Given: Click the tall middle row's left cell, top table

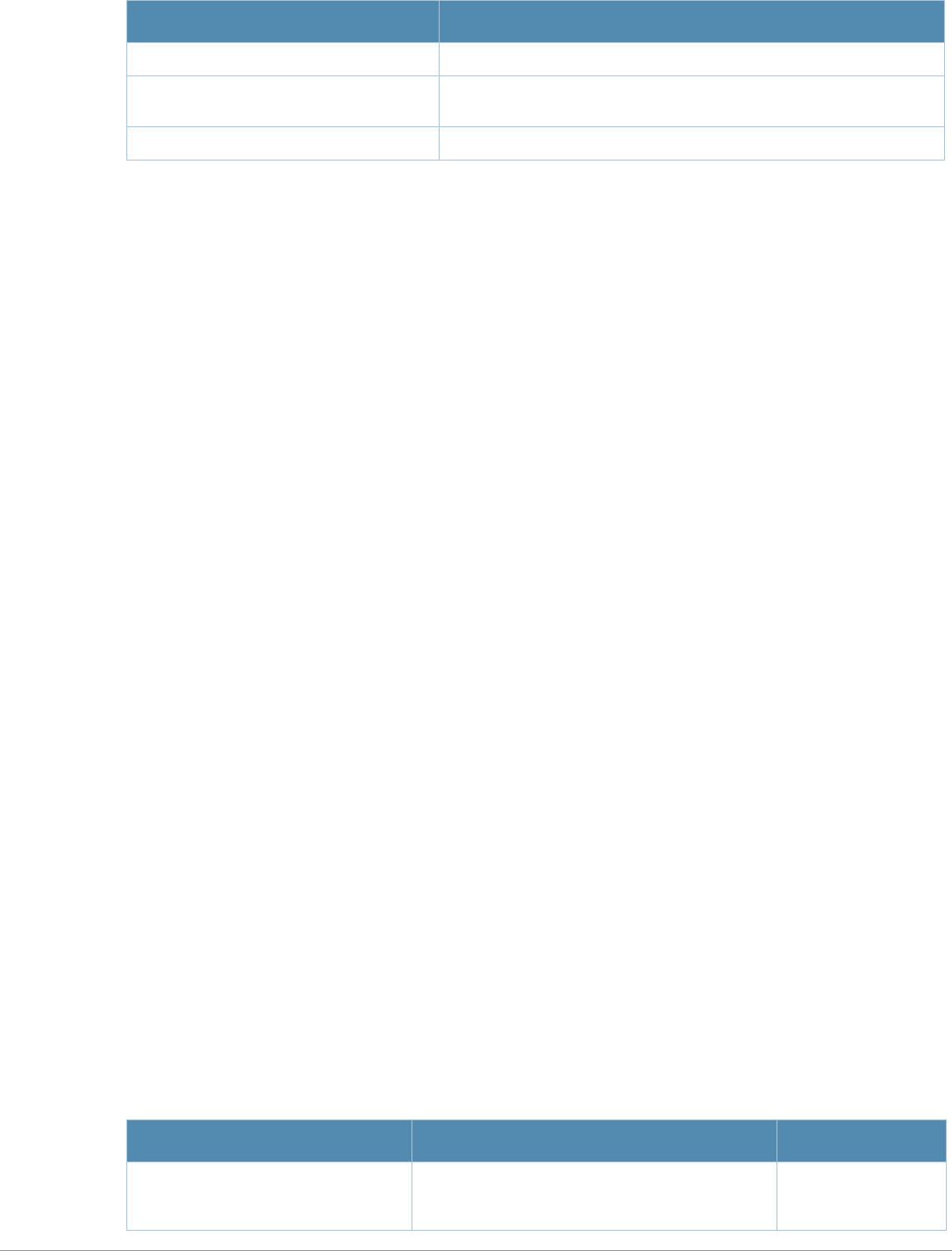Looking at the screenshot, I should click(x=283, y=101).
